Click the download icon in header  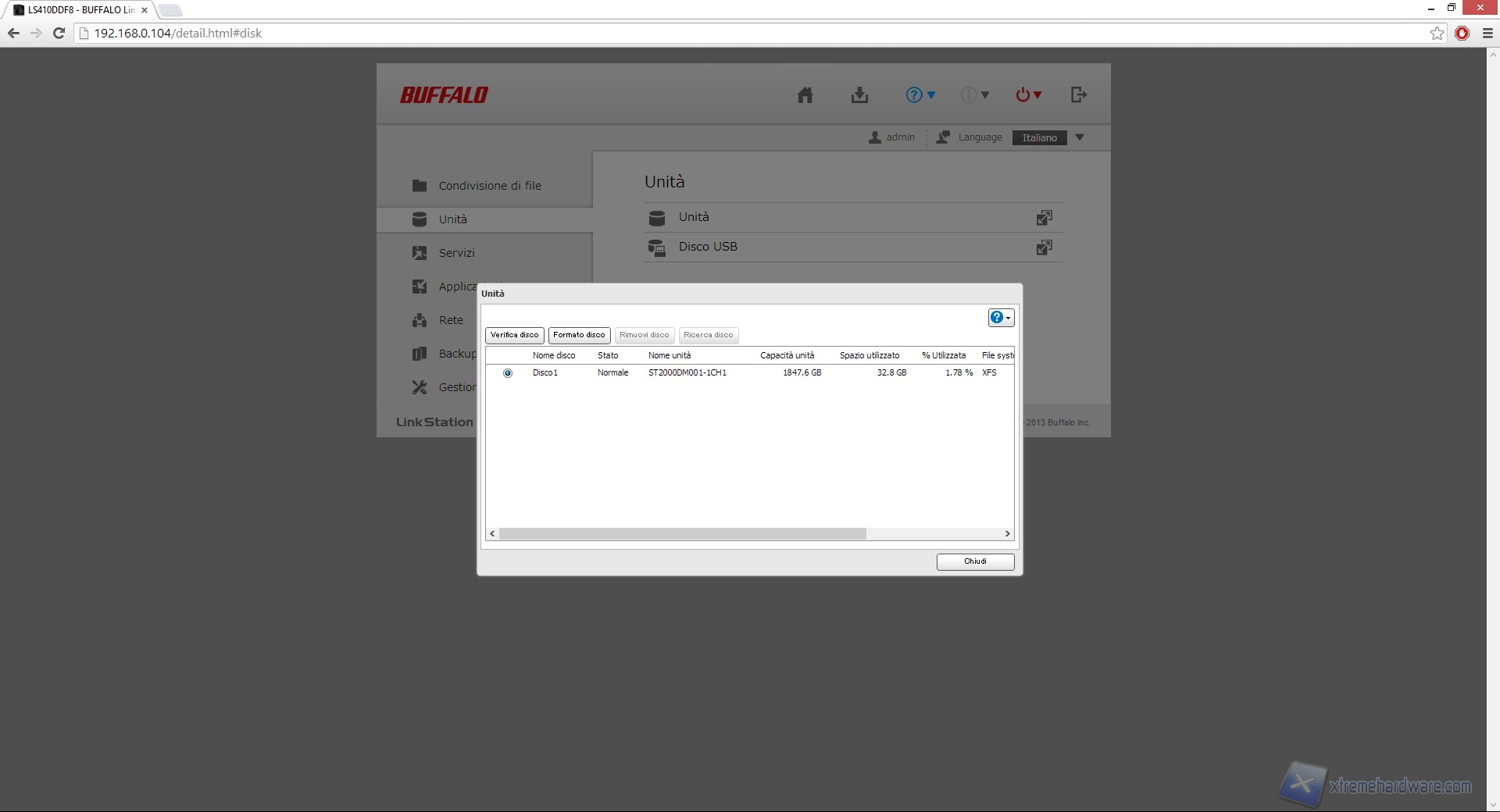pos(859,95)
